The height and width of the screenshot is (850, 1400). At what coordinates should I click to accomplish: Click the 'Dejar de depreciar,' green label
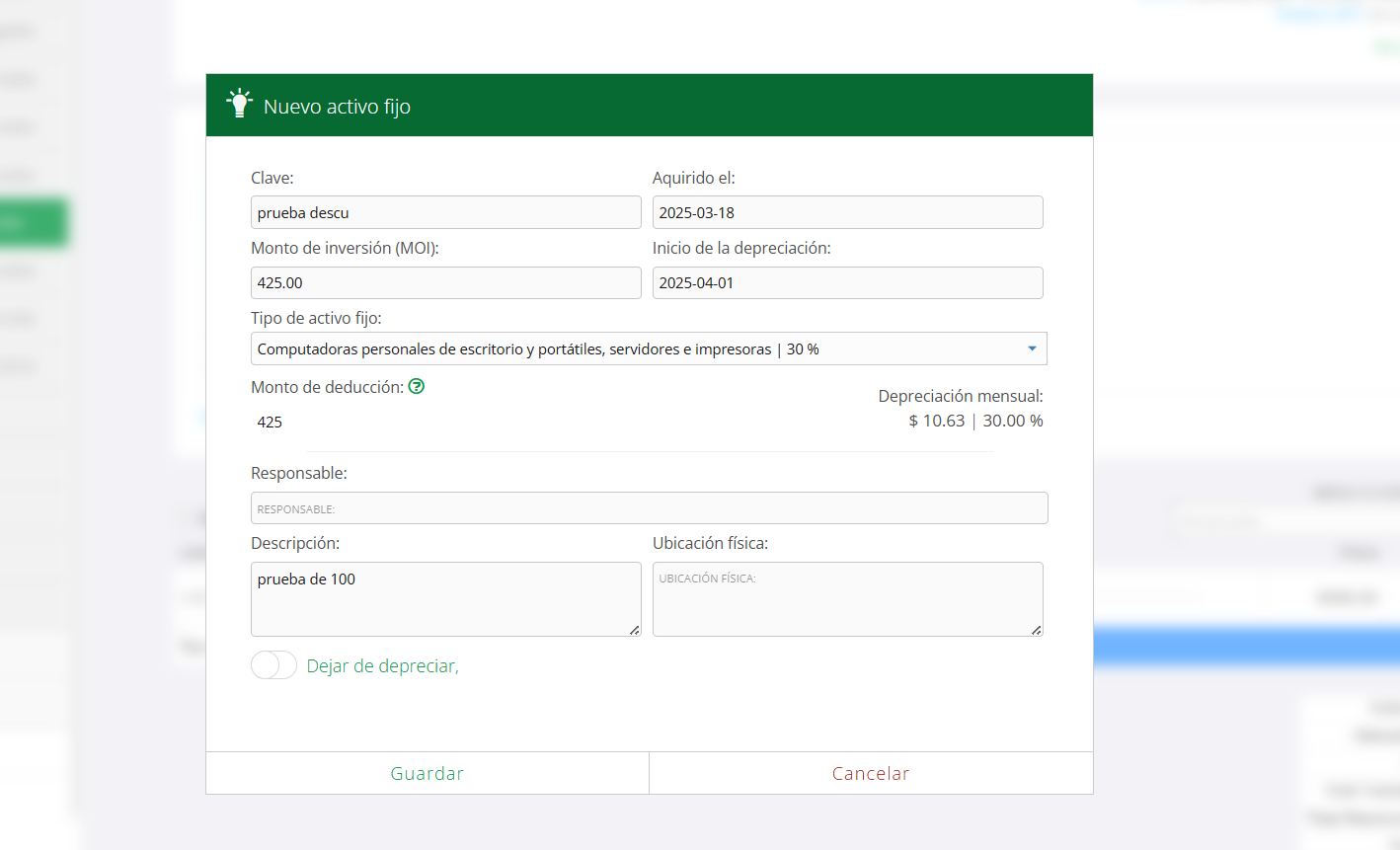[382, 666]
